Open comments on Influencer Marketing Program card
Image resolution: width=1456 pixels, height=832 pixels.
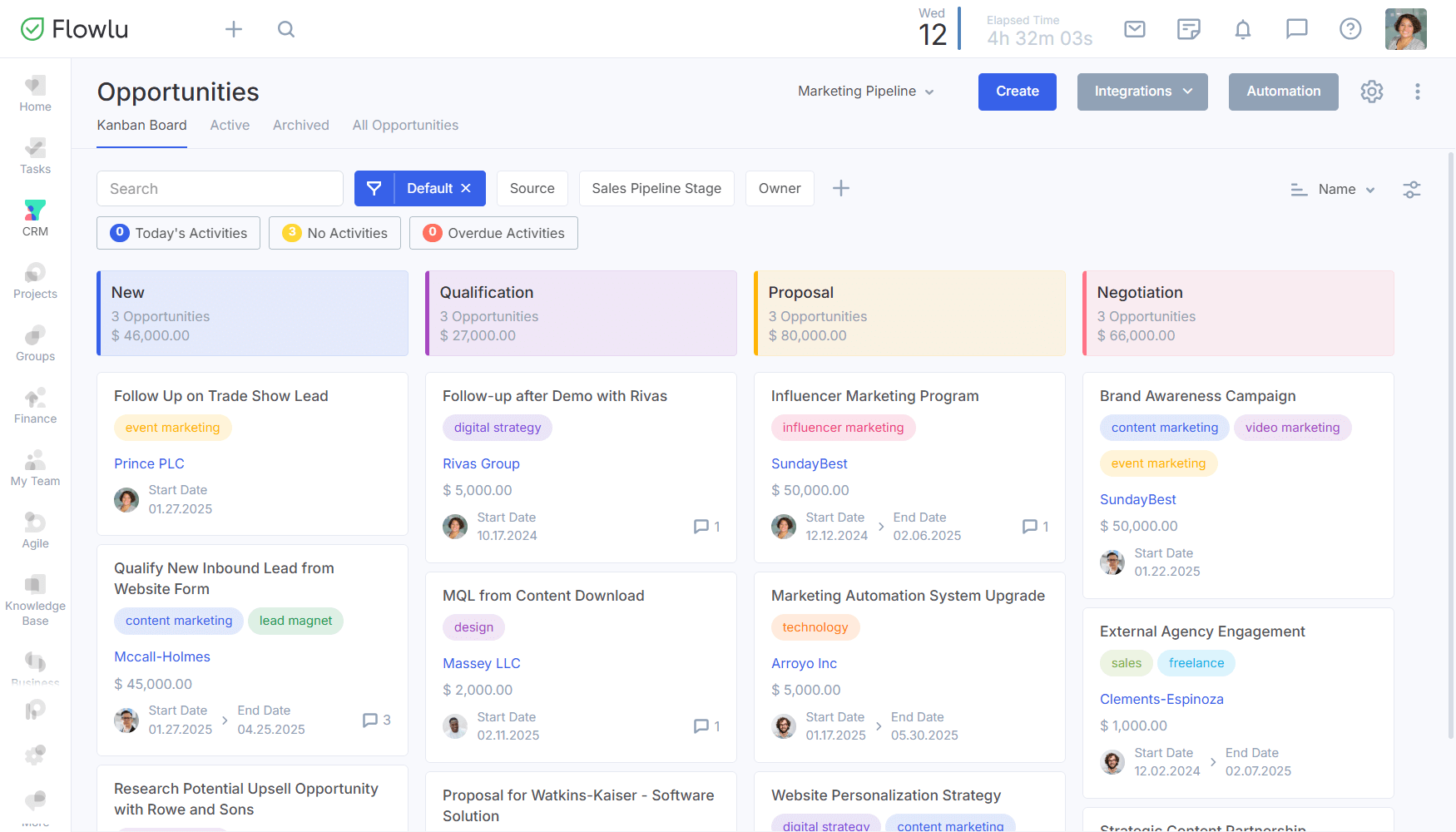(1035, 527)
